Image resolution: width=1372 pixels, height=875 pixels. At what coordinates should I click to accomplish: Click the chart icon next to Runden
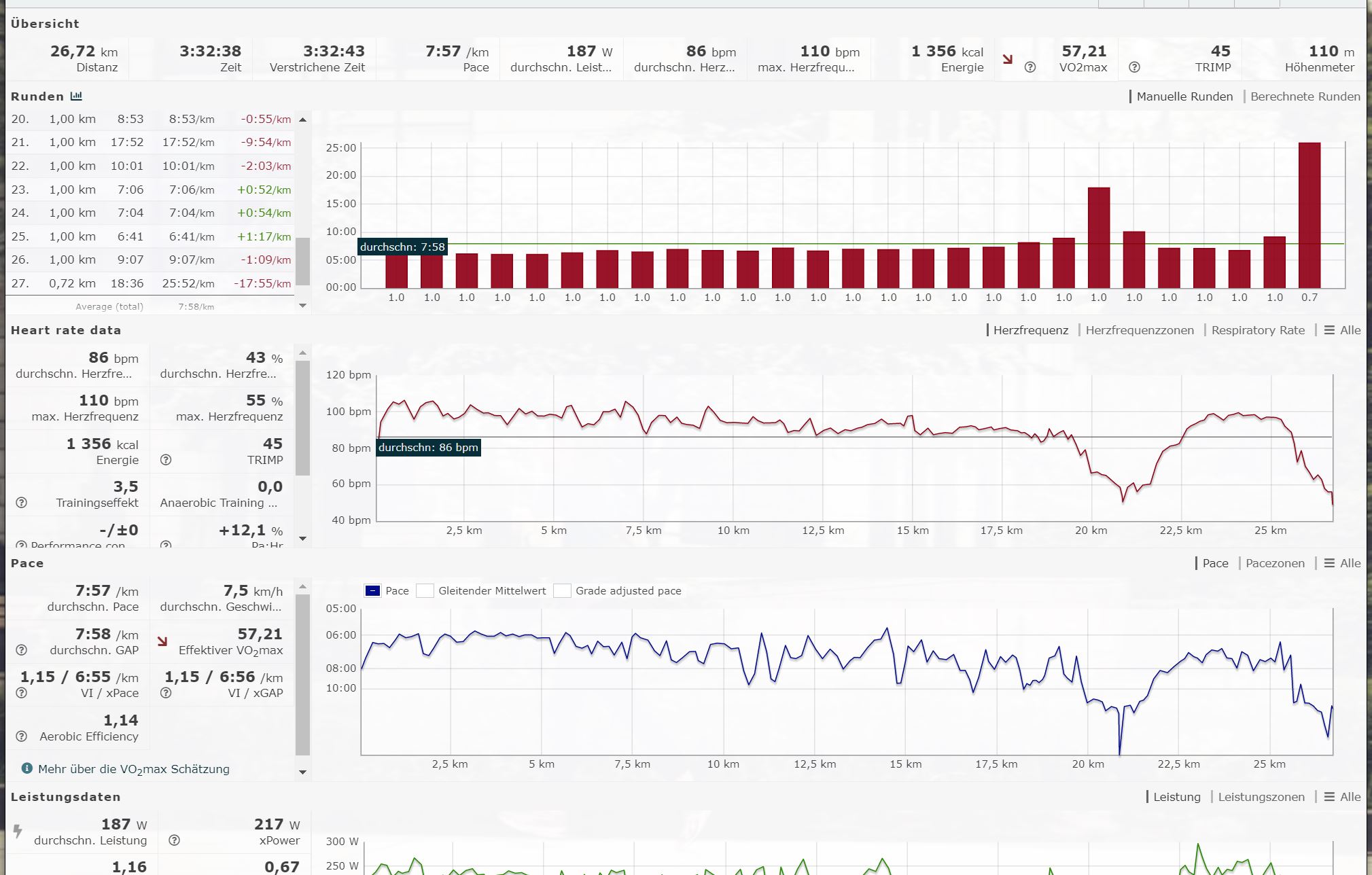click(x=76, y=96)
